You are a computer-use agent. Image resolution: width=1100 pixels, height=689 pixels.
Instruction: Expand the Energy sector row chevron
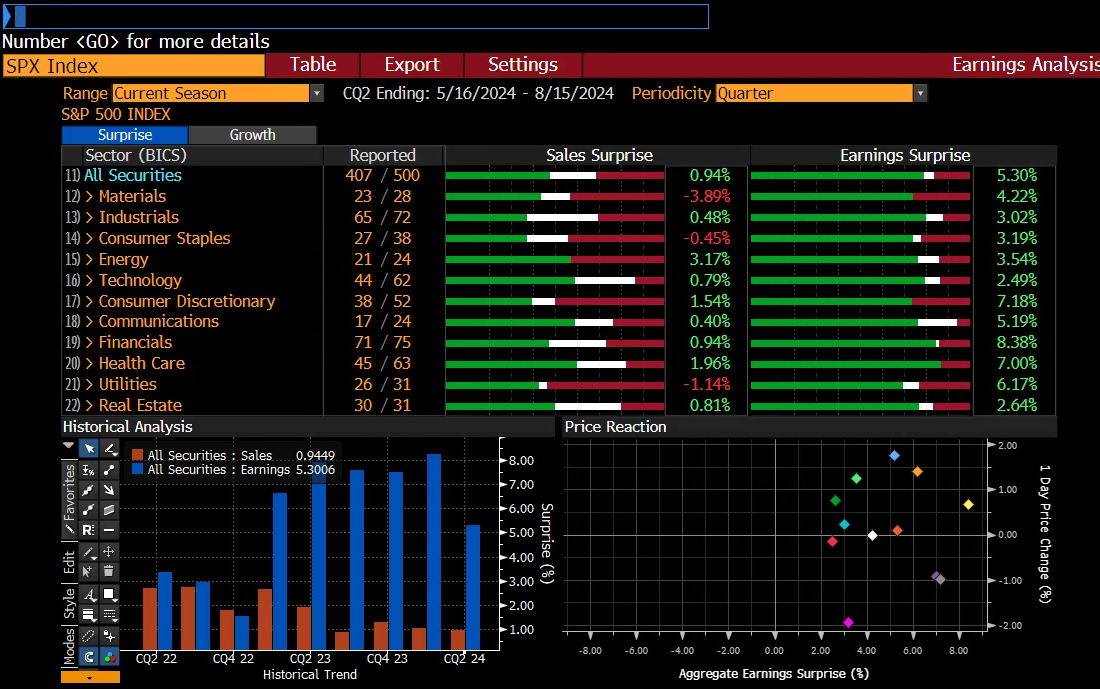(x=89, y=260)
